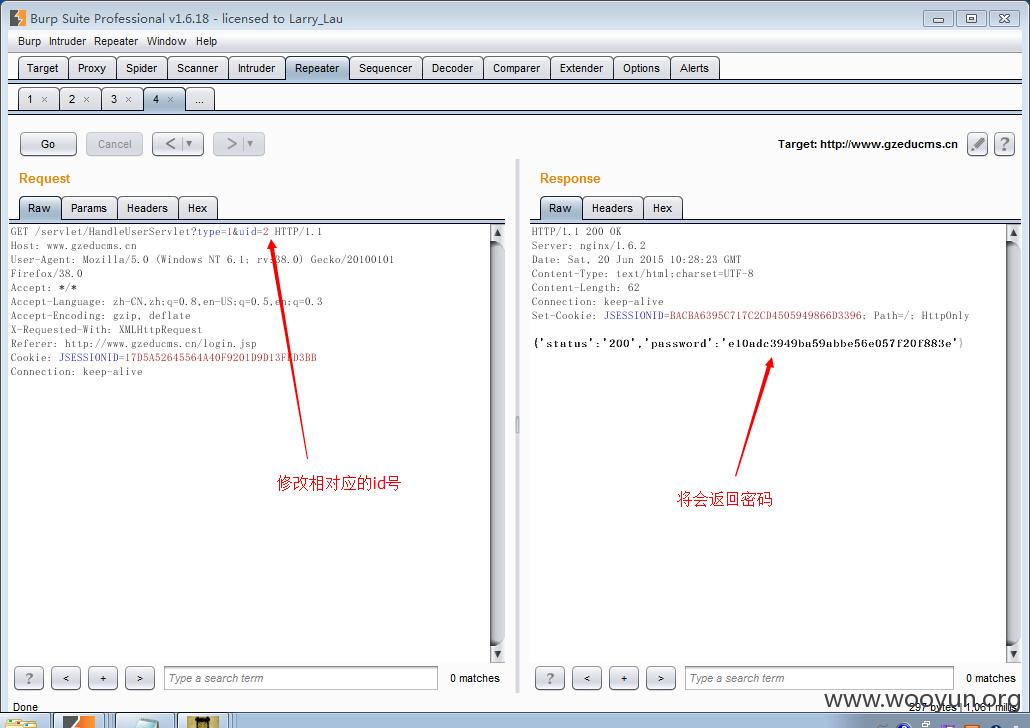Go to previous match in request search
The image size is (1030, 728).
66,678
